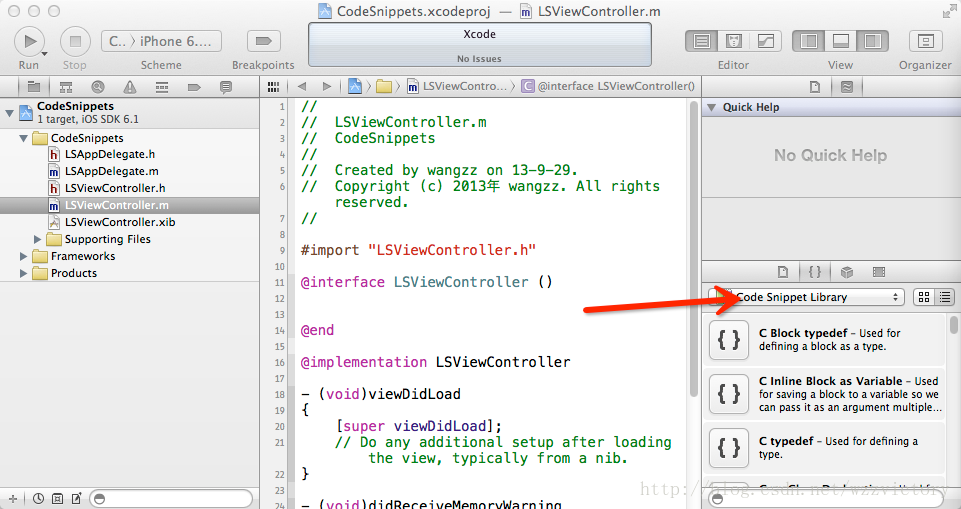Open the Scheme selector showing iPhone 6
Viewport: 961px width, 509px height.
point(161,41)
